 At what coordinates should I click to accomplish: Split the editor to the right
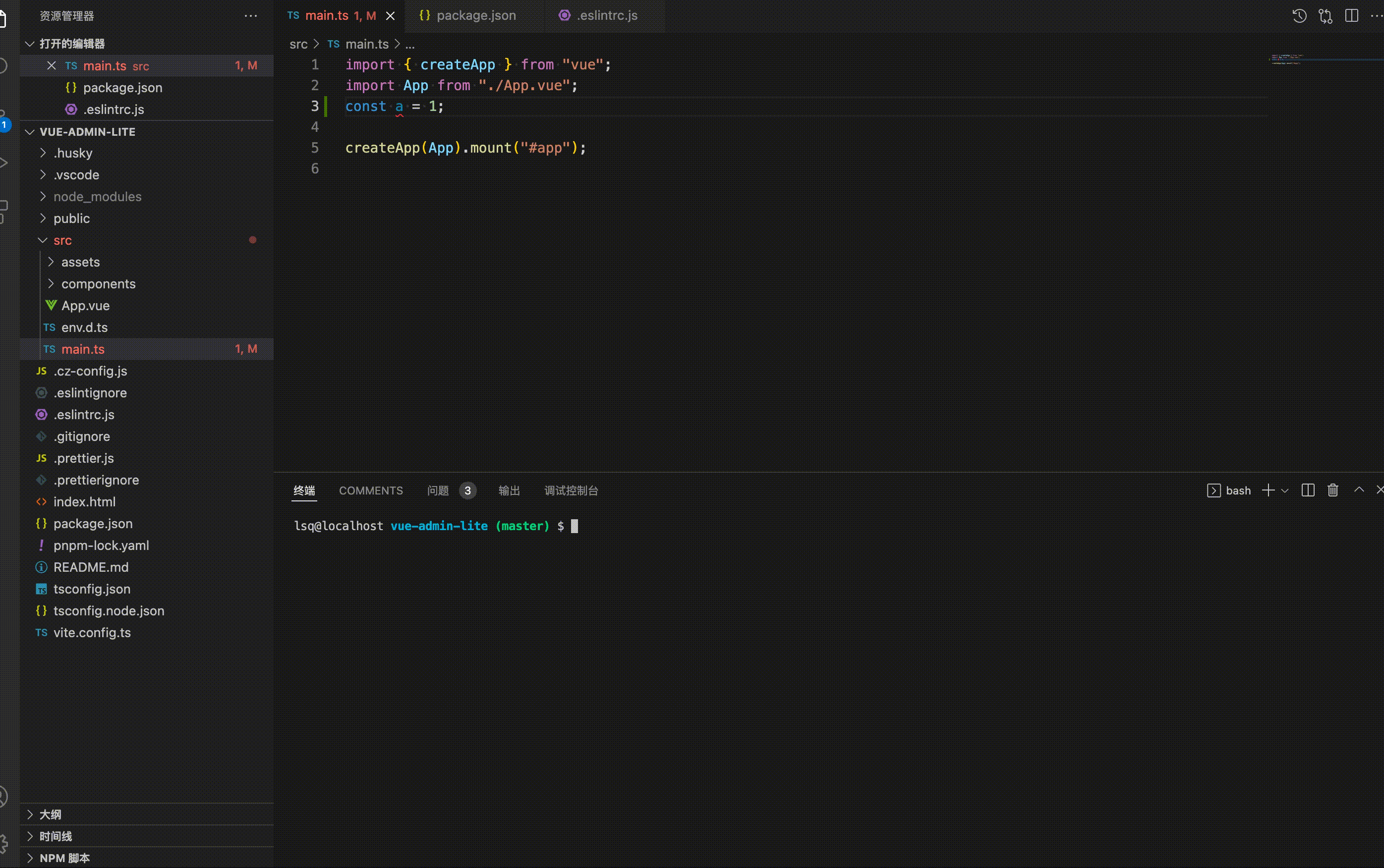(1352, 15)
